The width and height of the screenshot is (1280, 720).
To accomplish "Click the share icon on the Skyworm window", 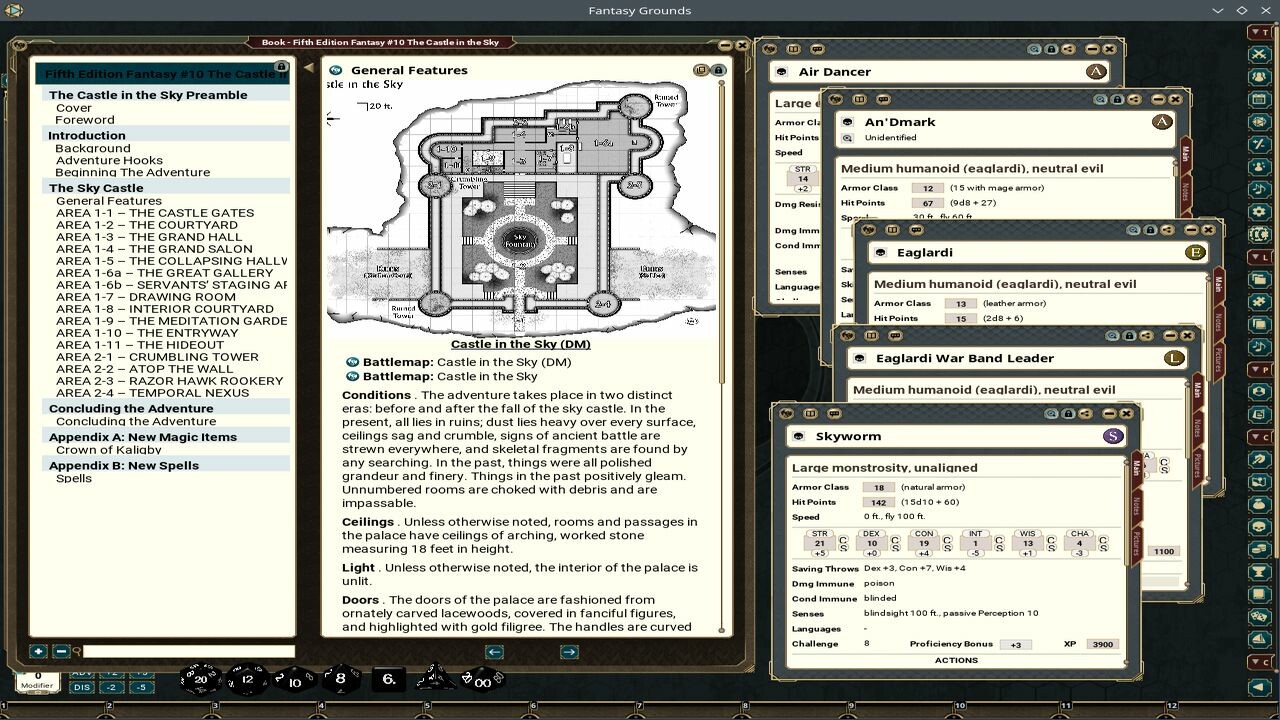I will (1084, 413).
